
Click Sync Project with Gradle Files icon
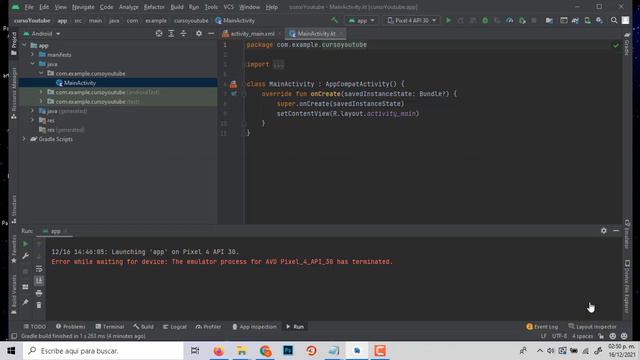(575, 20)
